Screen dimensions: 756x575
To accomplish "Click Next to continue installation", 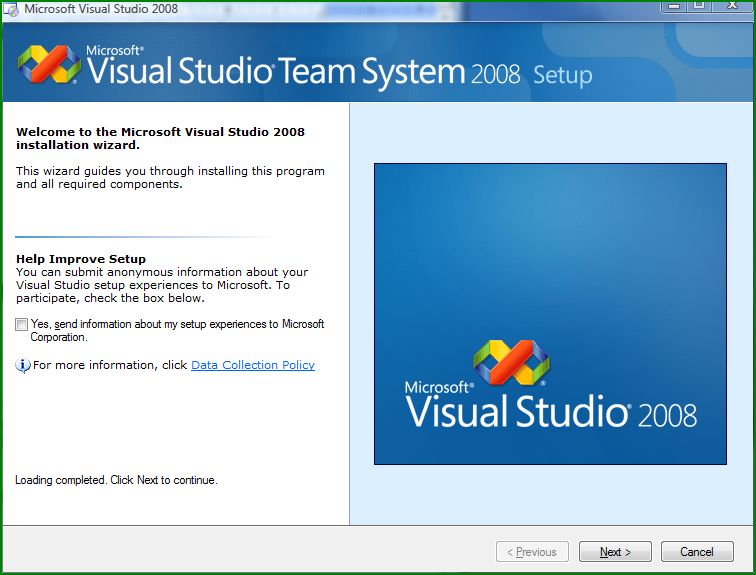I will pos(614,552).
